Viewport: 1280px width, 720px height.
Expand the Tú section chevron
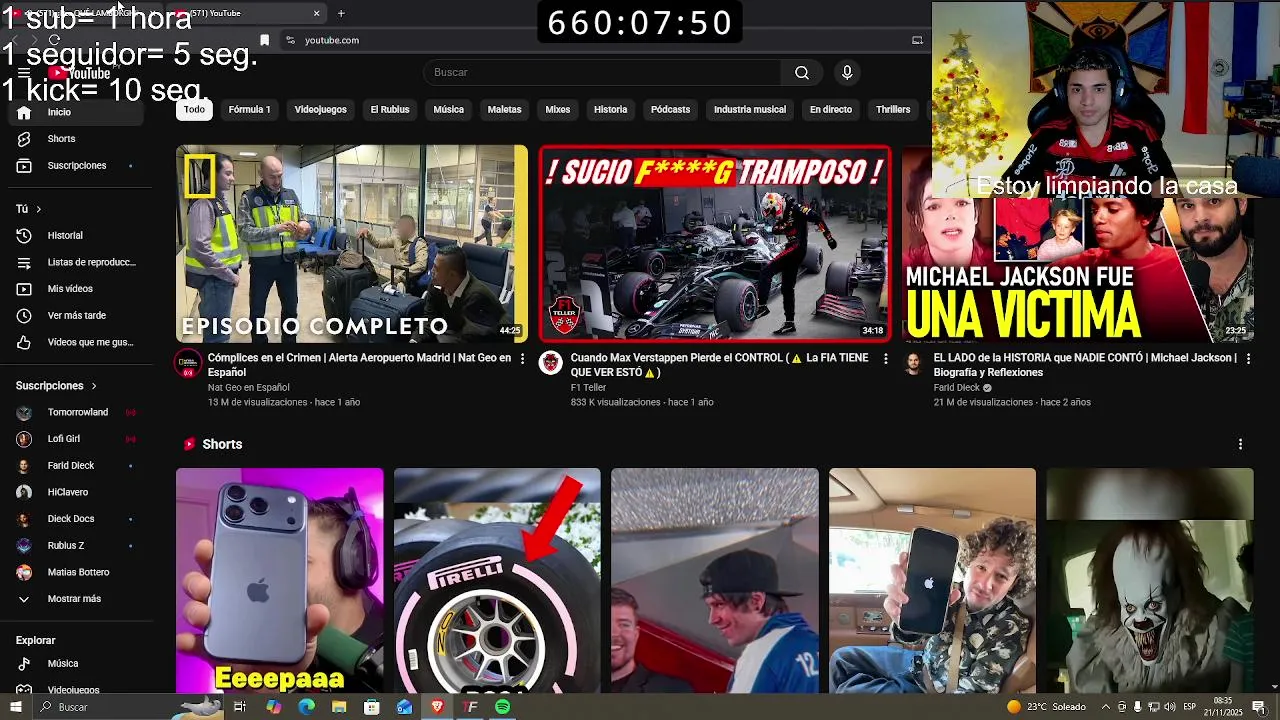pyautogui.click(x=38, y=209)
